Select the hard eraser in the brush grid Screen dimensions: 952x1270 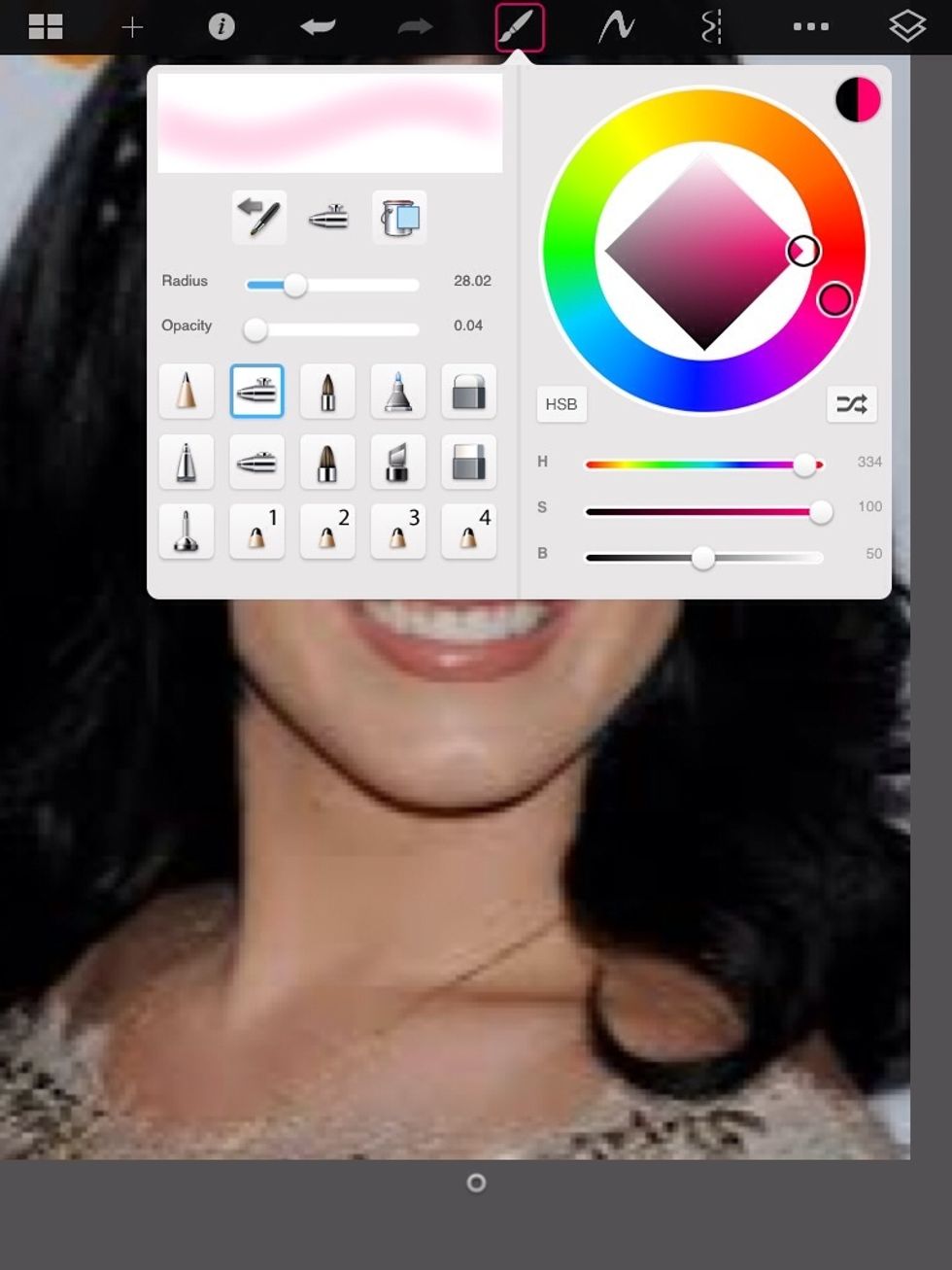[468, 392]
